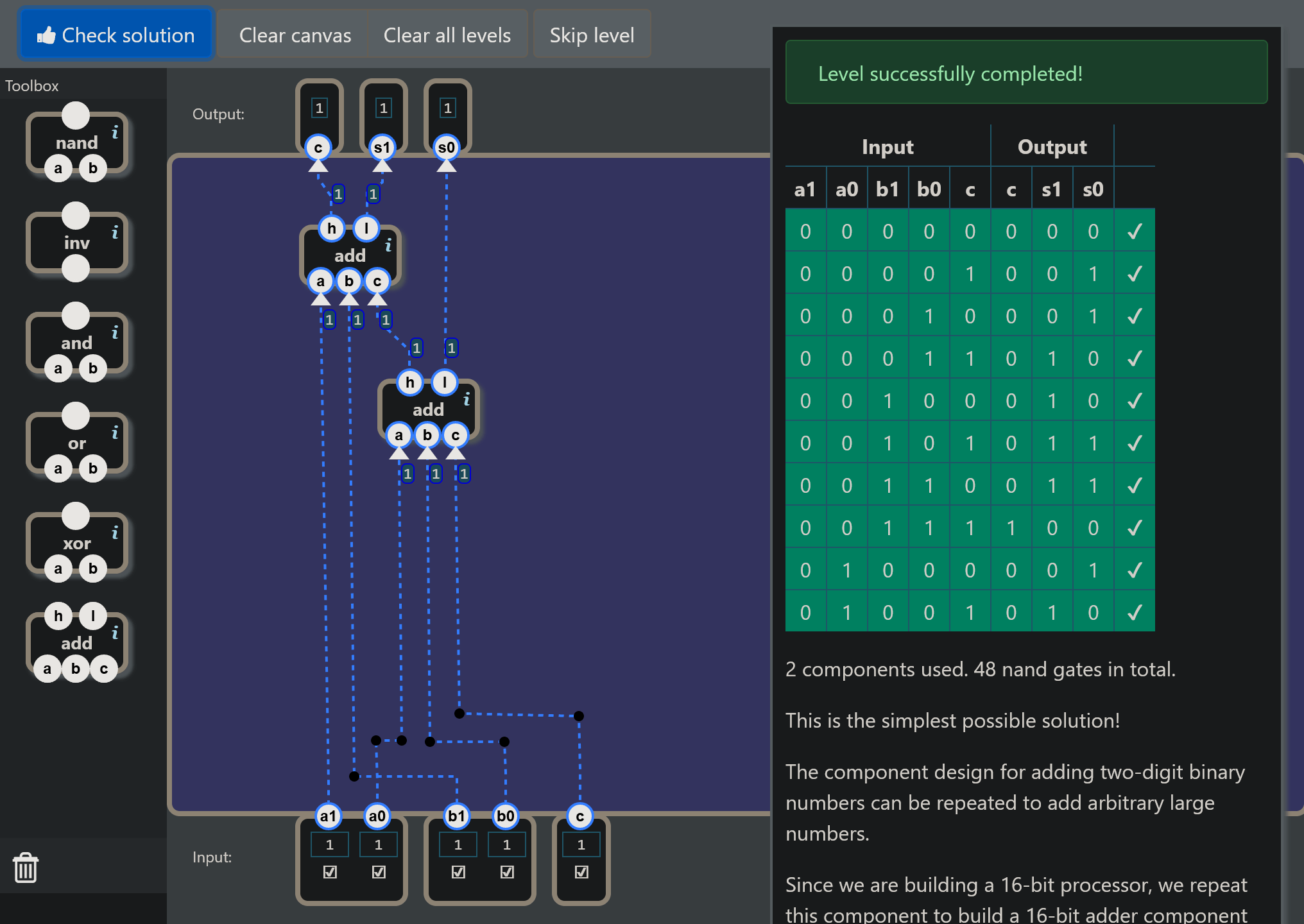Viewport: 1304px width, 924px height.
Task: Select the inv gate in toolbox
Action: click(76, 243)
